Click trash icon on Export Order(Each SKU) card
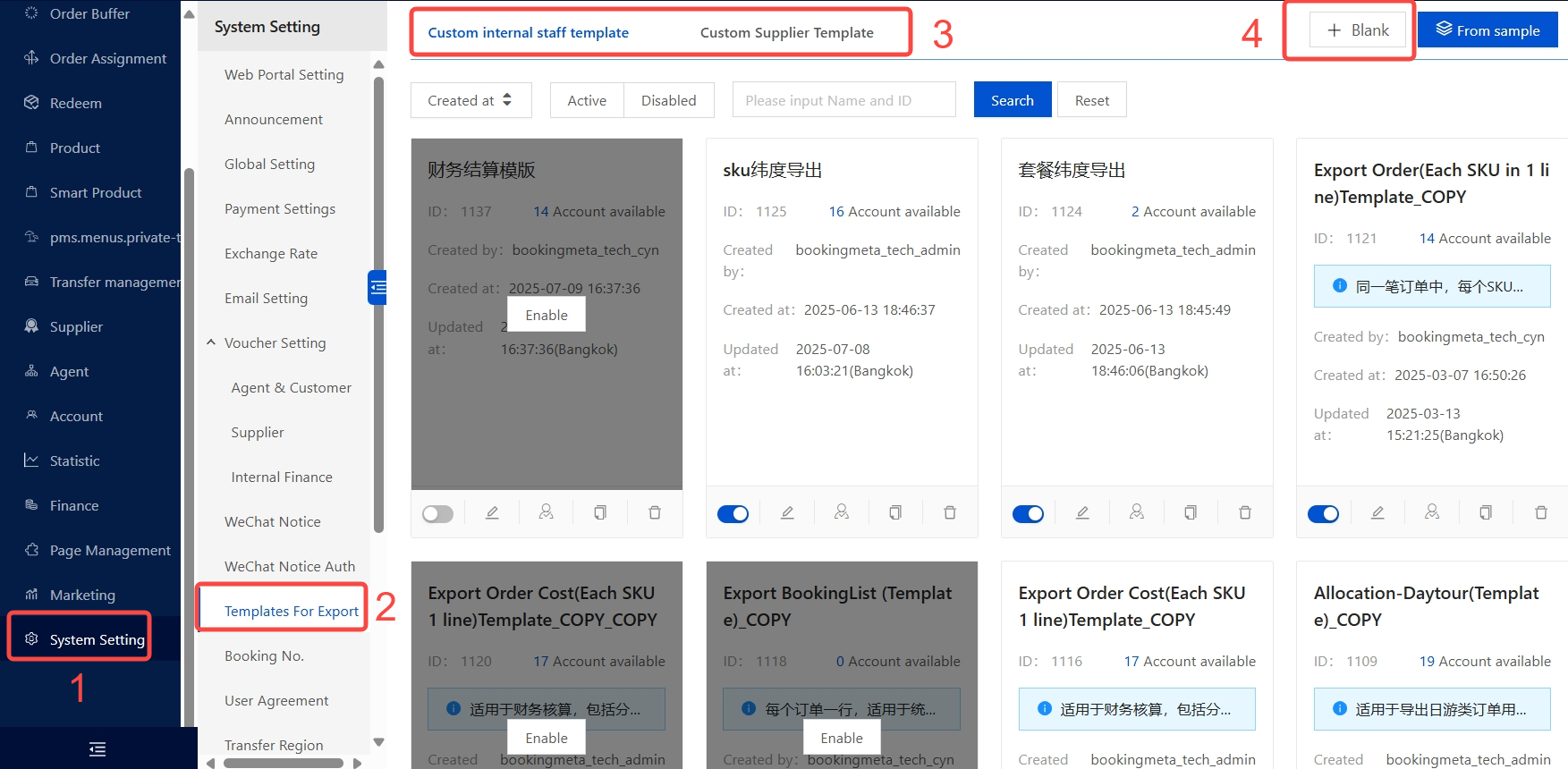The image size is (1568, 769). (x=1540, y=512)
